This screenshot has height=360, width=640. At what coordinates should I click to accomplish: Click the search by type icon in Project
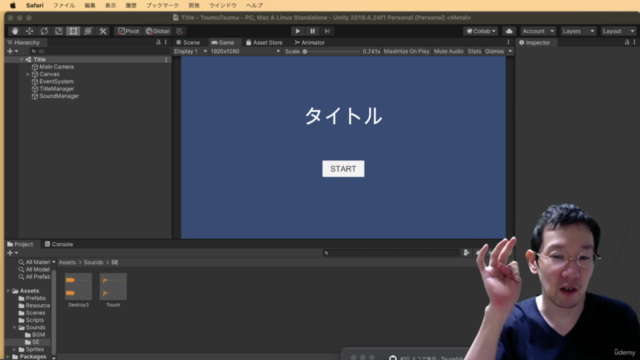[466, 253]
